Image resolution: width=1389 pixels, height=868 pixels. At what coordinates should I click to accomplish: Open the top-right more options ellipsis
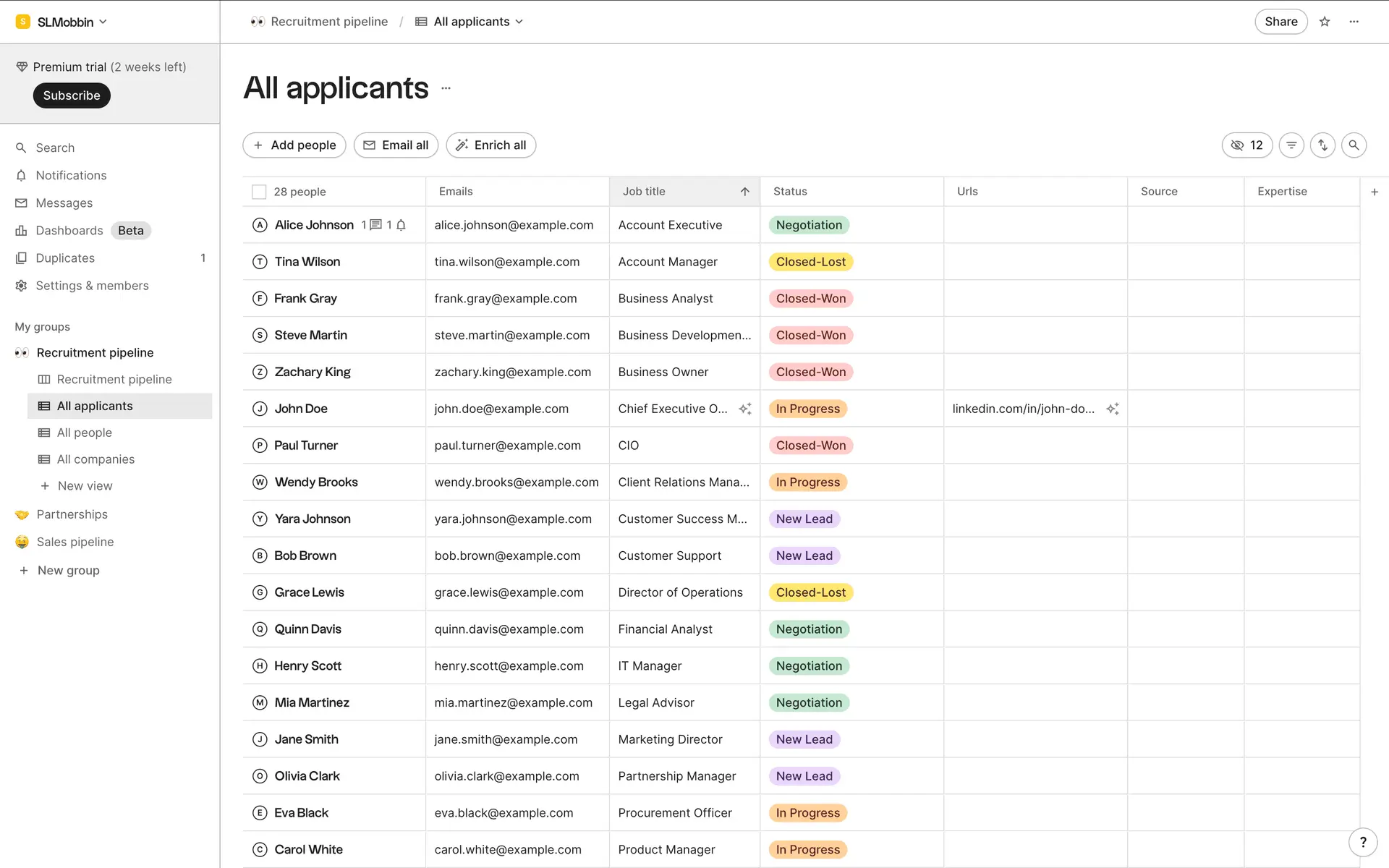pyautogui.click(x=1354, y=22)
